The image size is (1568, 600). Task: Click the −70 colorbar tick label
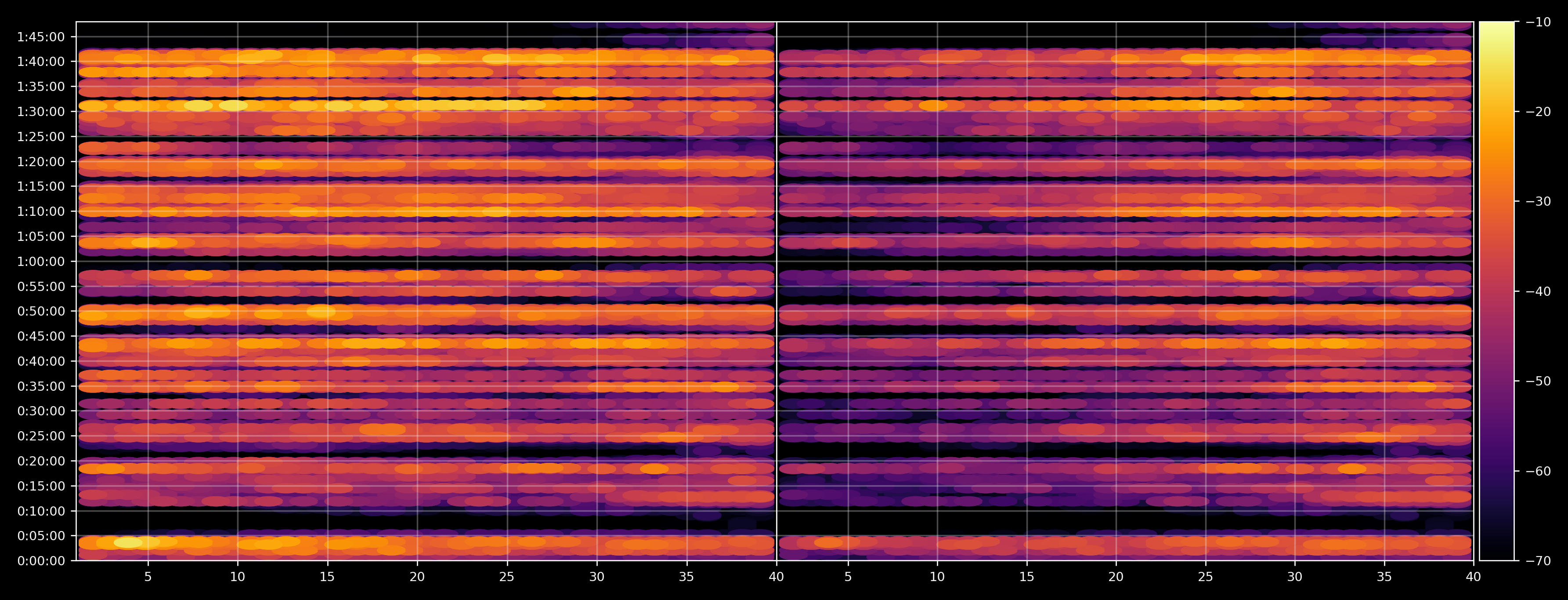1538,561
